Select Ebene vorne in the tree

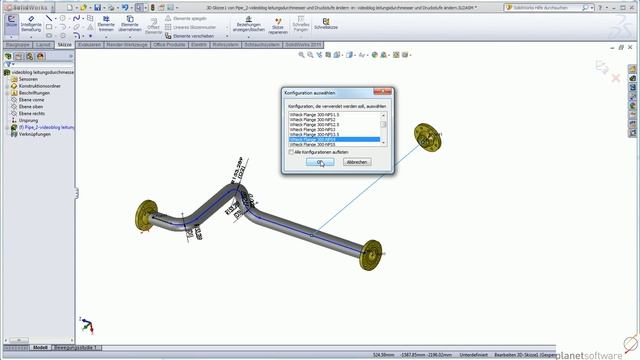click(31, 100)
